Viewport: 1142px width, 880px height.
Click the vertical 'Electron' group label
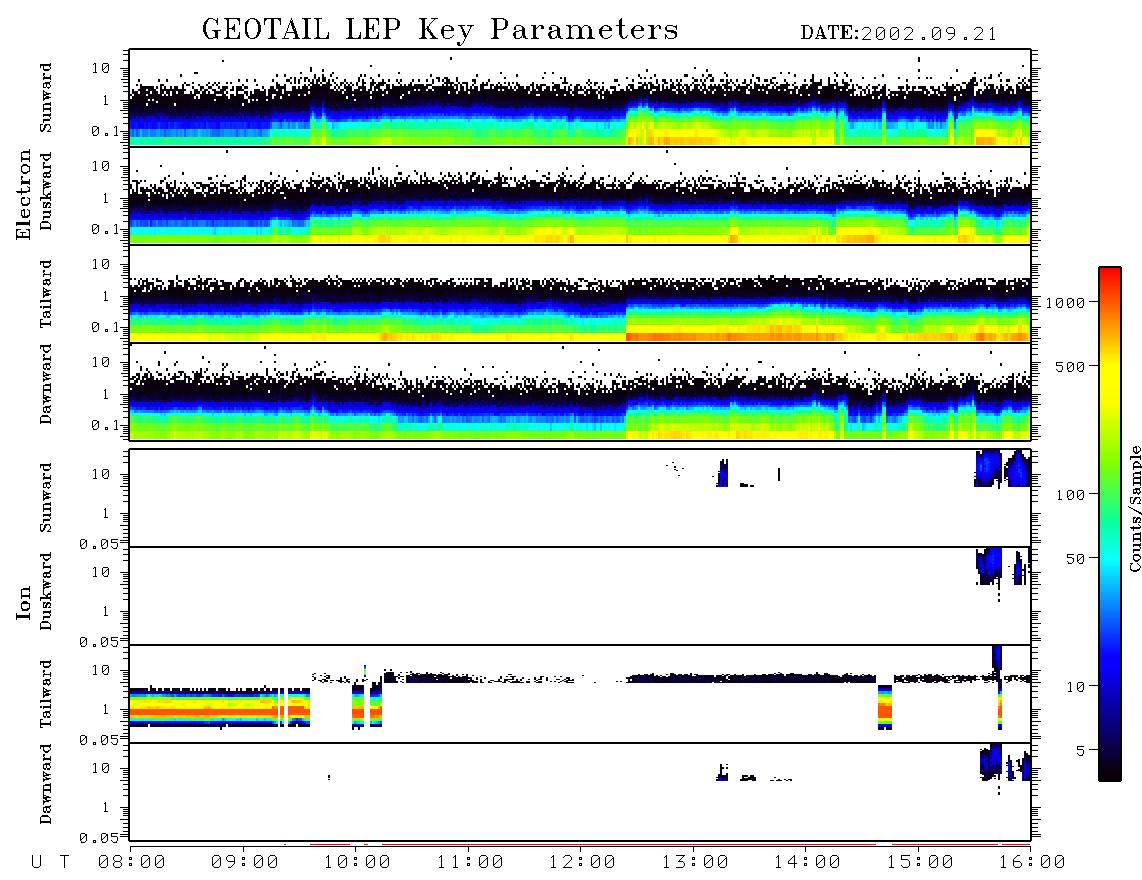[23, 194]
